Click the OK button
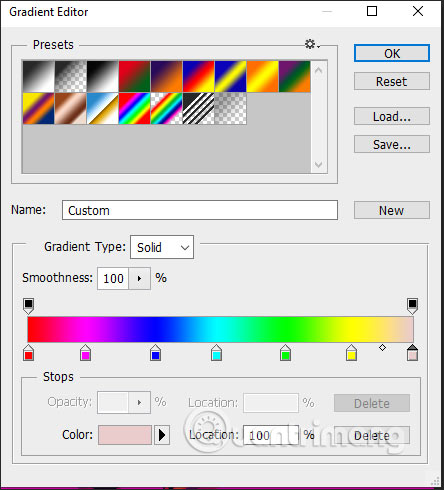Screen dimensions: 444x490 click(392, 53)
